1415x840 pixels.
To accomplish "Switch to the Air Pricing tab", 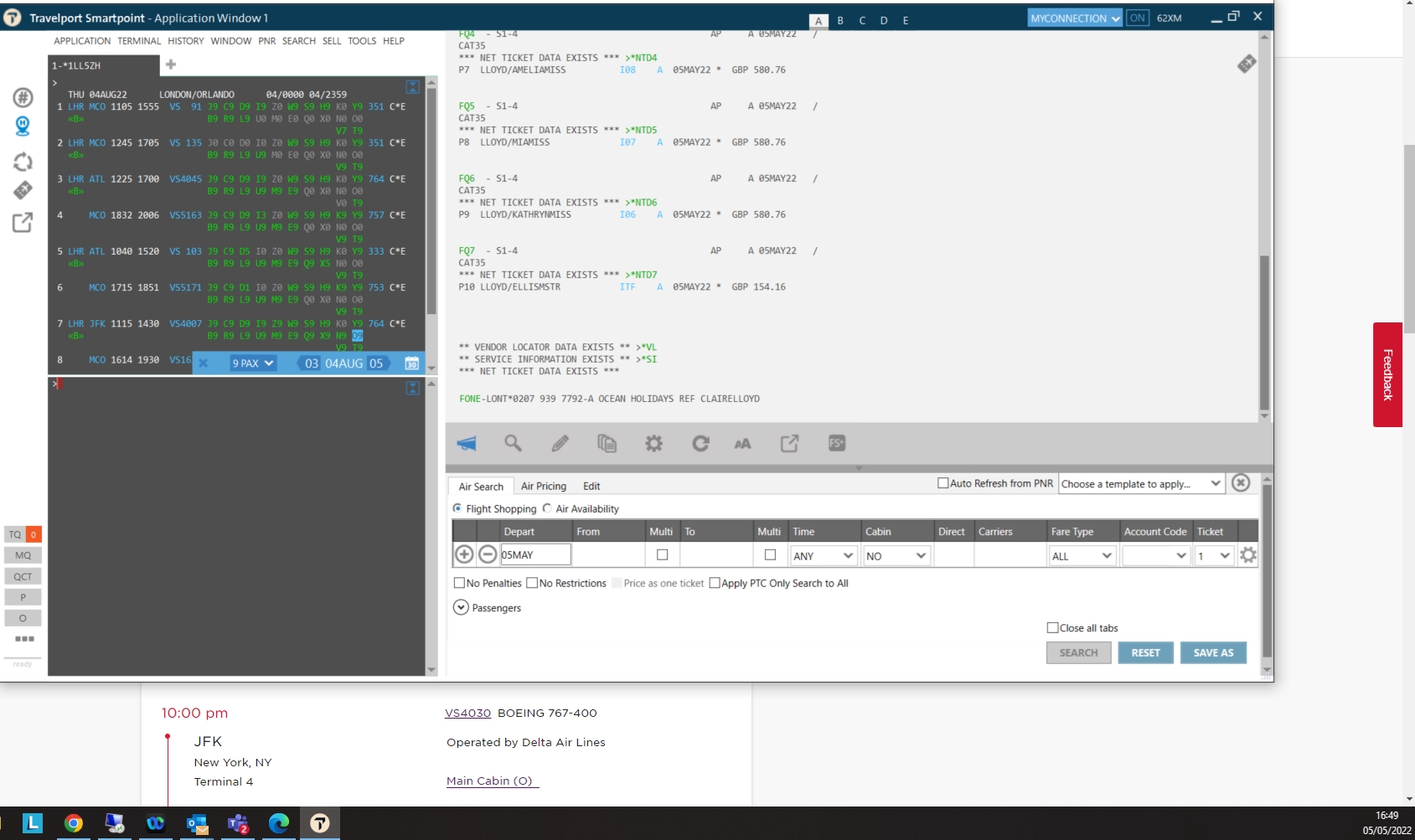I will 544,486.
